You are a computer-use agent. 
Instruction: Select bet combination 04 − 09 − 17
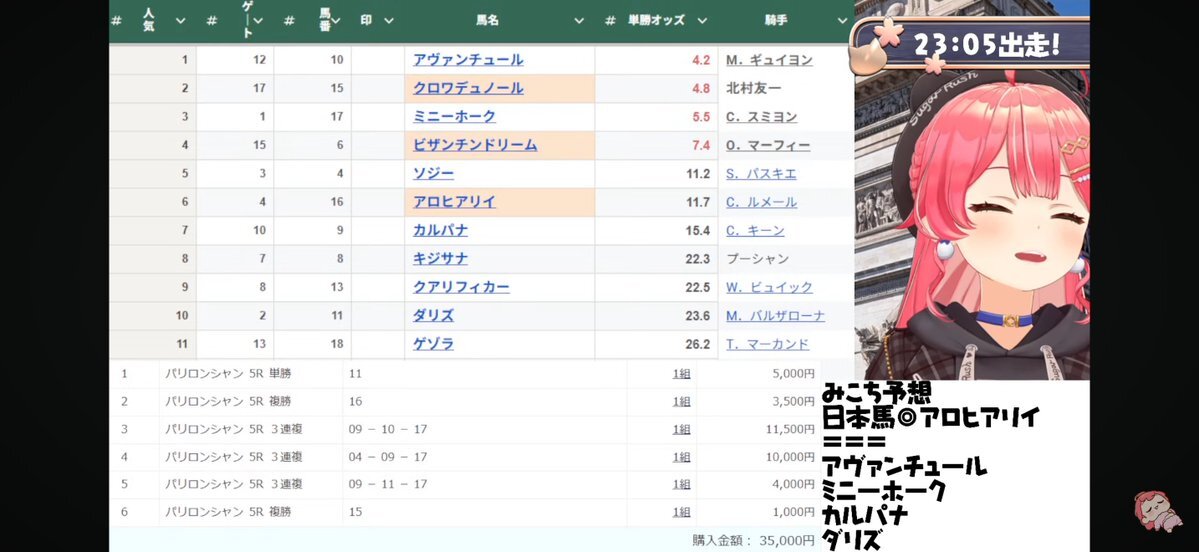click(388, 456)
